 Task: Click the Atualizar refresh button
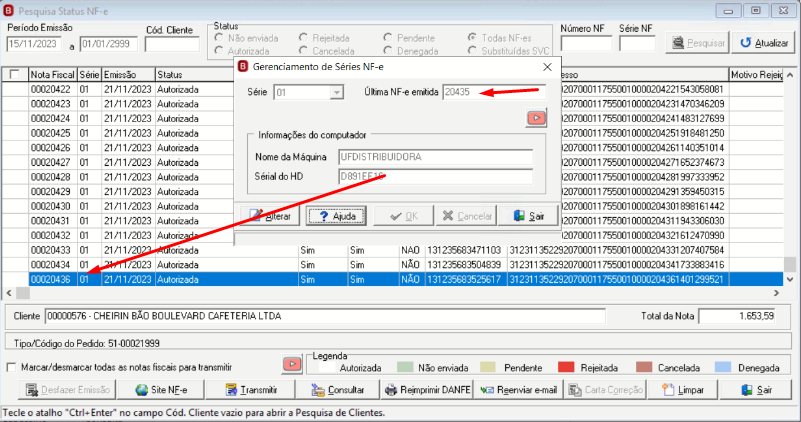[764, 43]
